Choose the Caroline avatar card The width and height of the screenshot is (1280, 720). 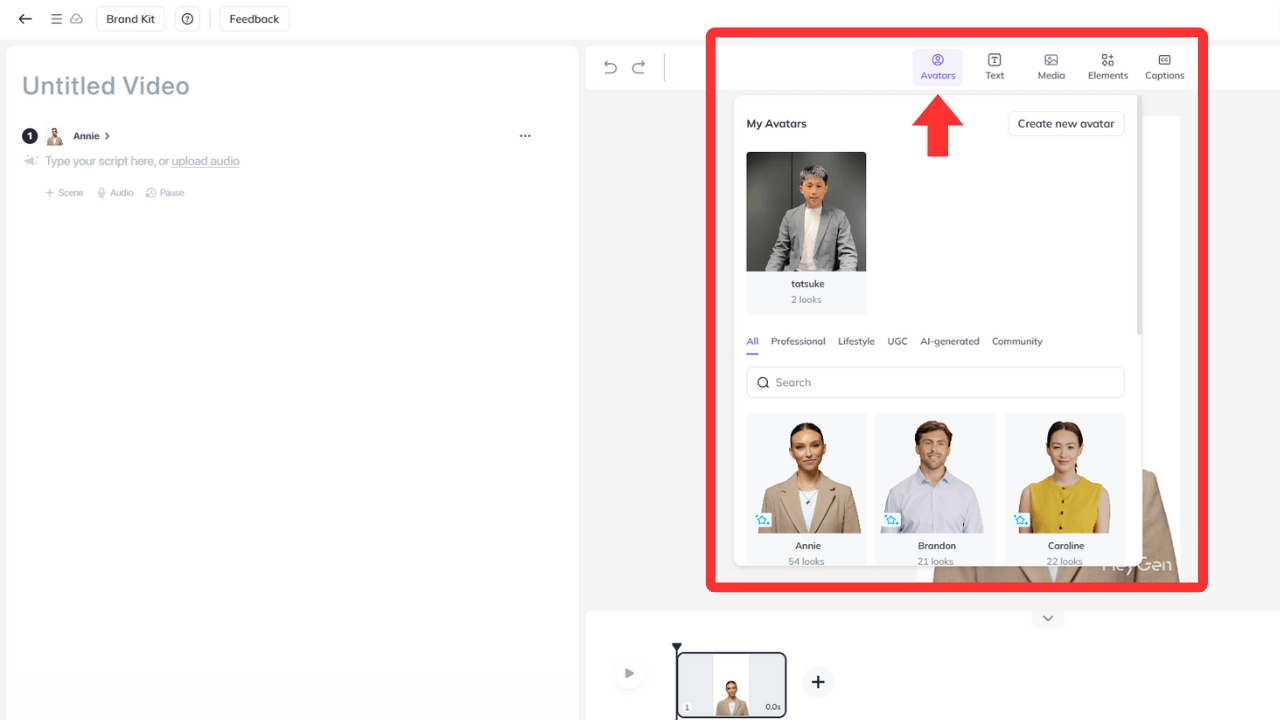click(x=1064, y=490)
